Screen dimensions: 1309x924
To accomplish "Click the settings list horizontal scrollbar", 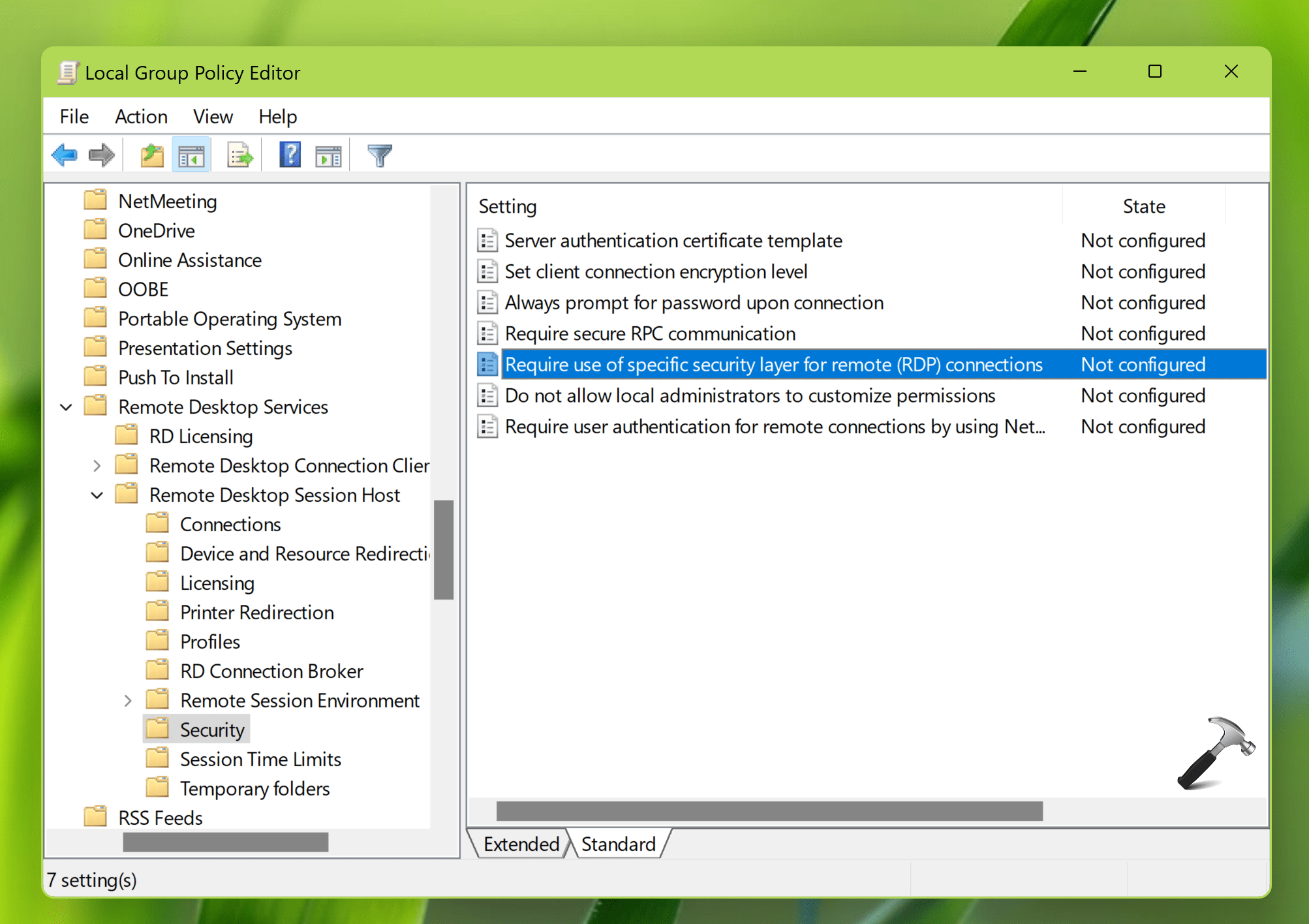I will (769, 811).
